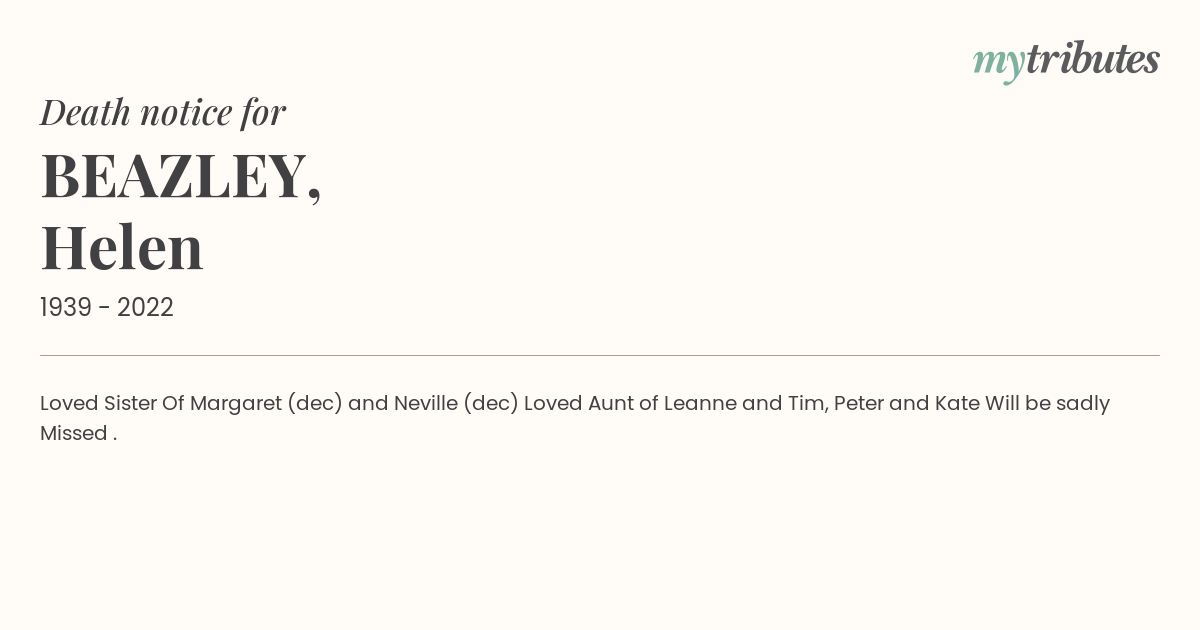1200x630 pixels.
Task: Click the phrase "Will be sadly"
Action: coord(1047,404)
